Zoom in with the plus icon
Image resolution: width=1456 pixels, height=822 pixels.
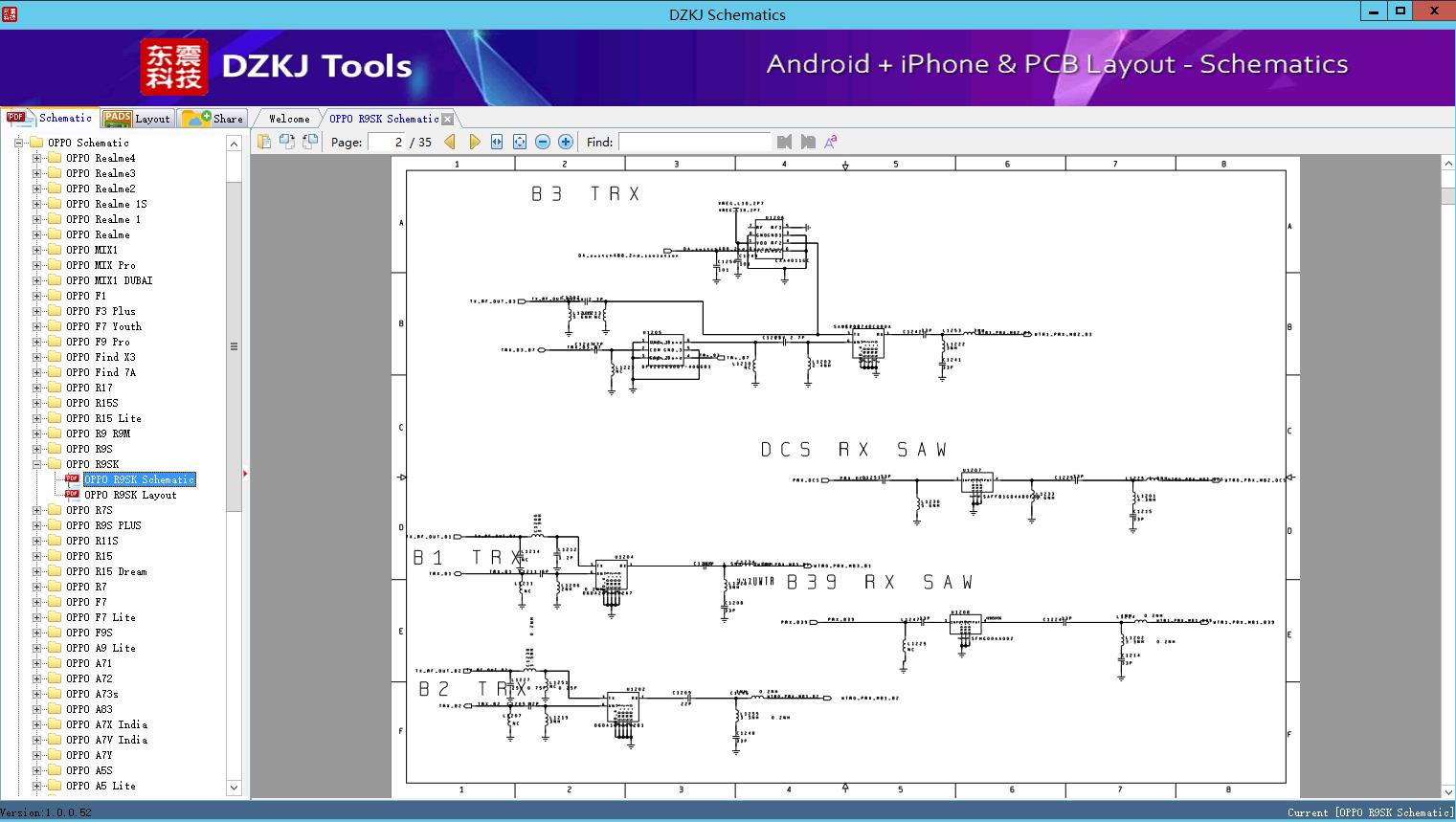point(566,142)
